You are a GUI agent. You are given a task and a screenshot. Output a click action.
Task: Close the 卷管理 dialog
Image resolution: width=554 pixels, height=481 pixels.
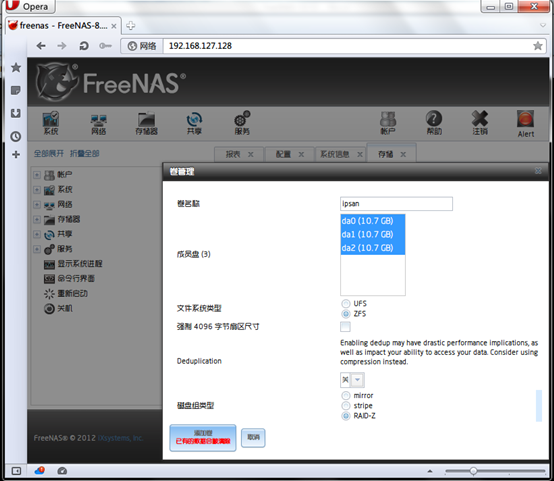(x=538, y=171)
